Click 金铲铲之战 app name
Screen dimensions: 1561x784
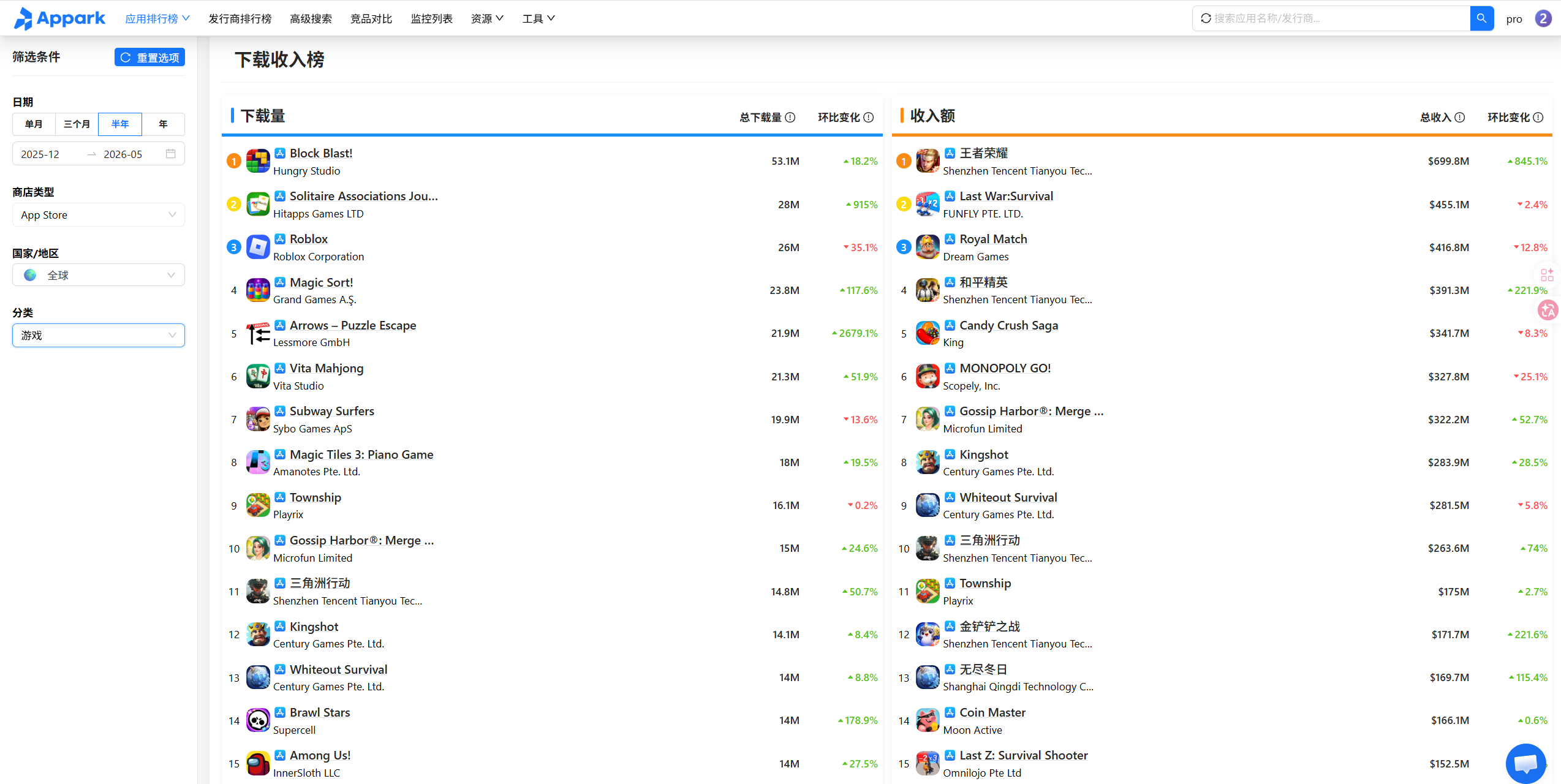pos(990,627)
